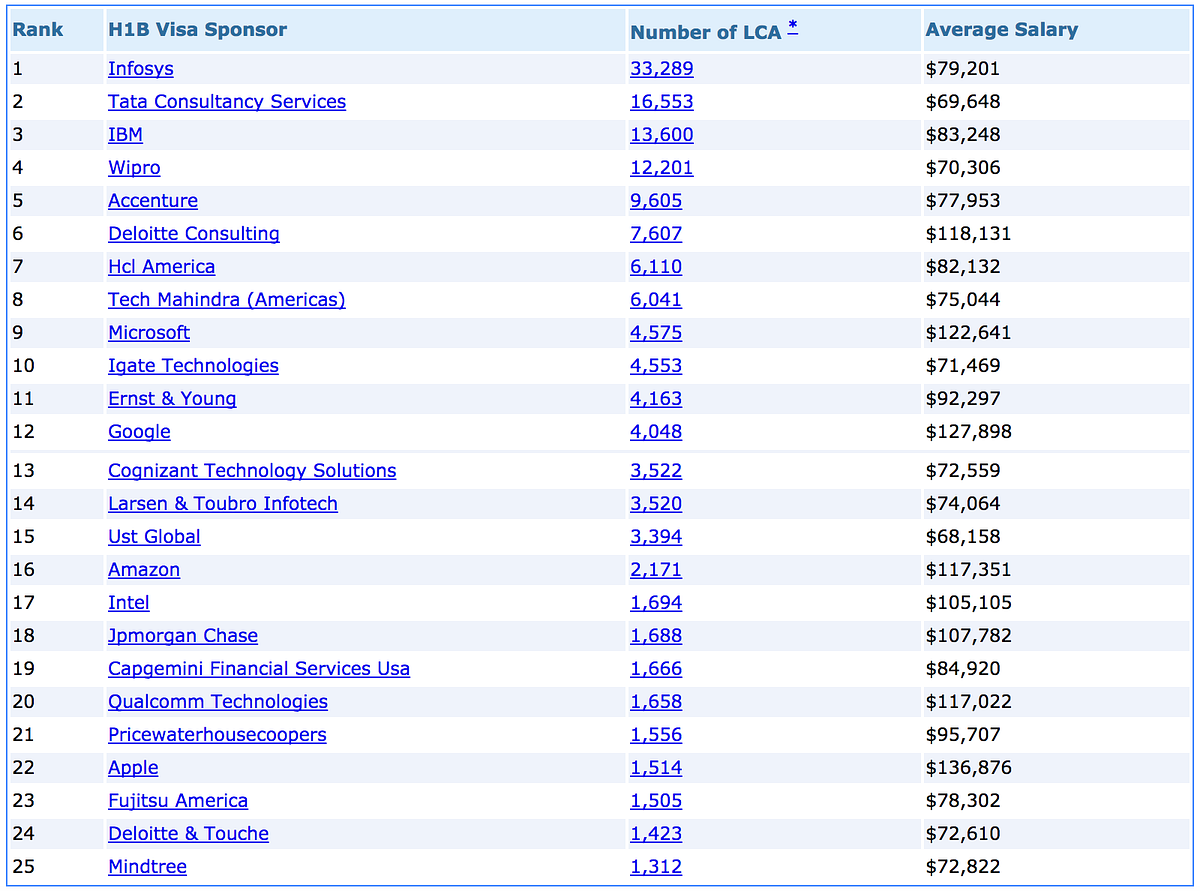Open LCA count 9,605 link
Screen dimensions: 1200x891
pos(656,201)
